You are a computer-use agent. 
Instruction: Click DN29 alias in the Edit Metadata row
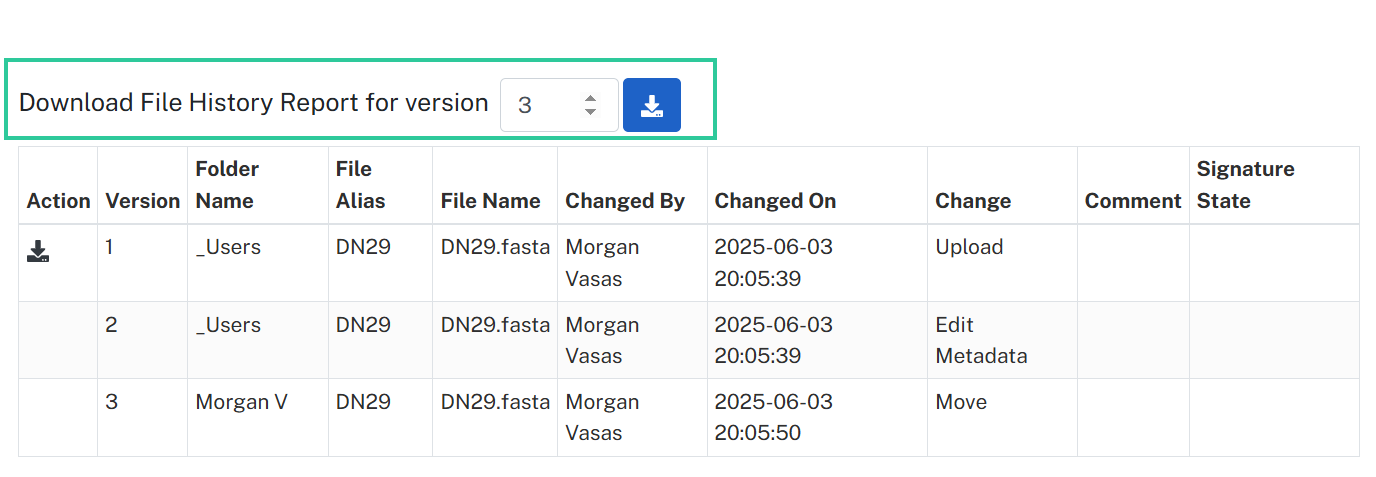pyautogui.click(x=363, y=325)
